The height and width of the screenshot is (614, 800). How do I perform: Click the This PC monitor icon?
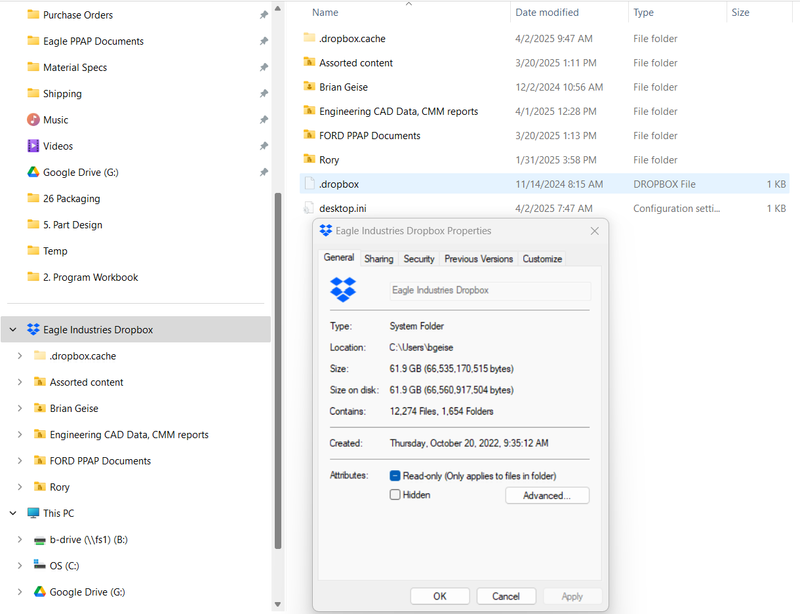tap(33, 513)
